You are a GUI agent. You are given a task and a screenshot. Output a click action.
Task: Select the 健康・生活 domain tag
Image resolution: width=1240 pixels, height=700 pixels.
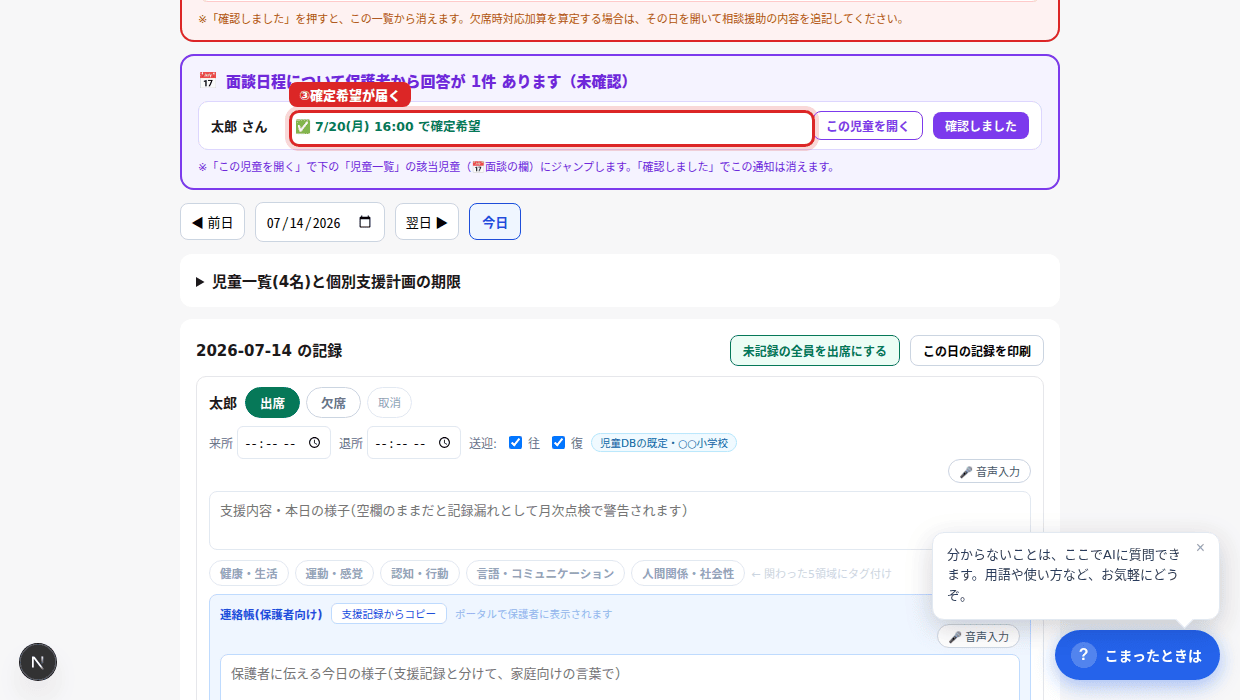click(249, 573)
